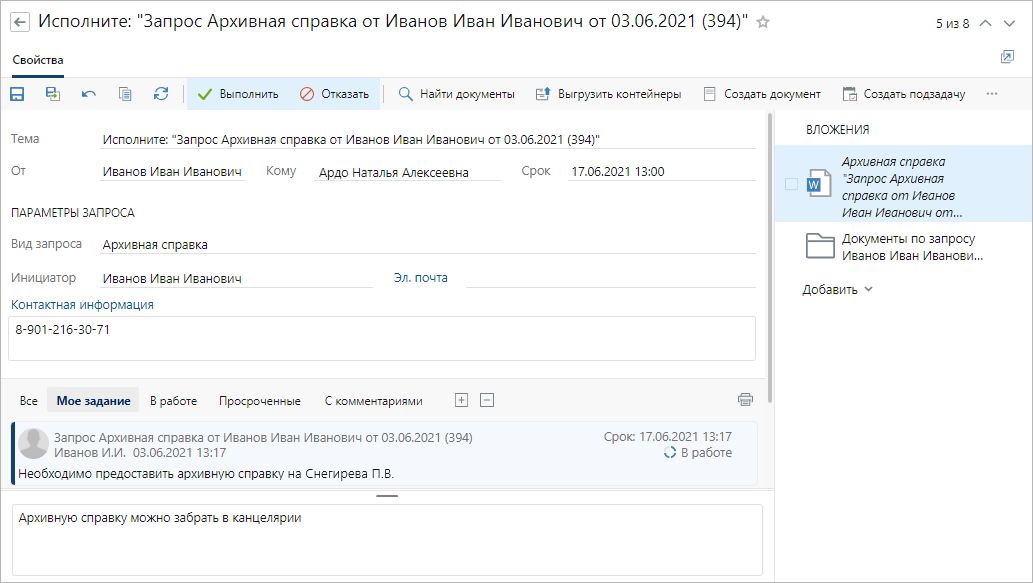Click the task text about Снегирева П.В.
1033x583 pixels.
pyautogui.click(x=206, y=474)
